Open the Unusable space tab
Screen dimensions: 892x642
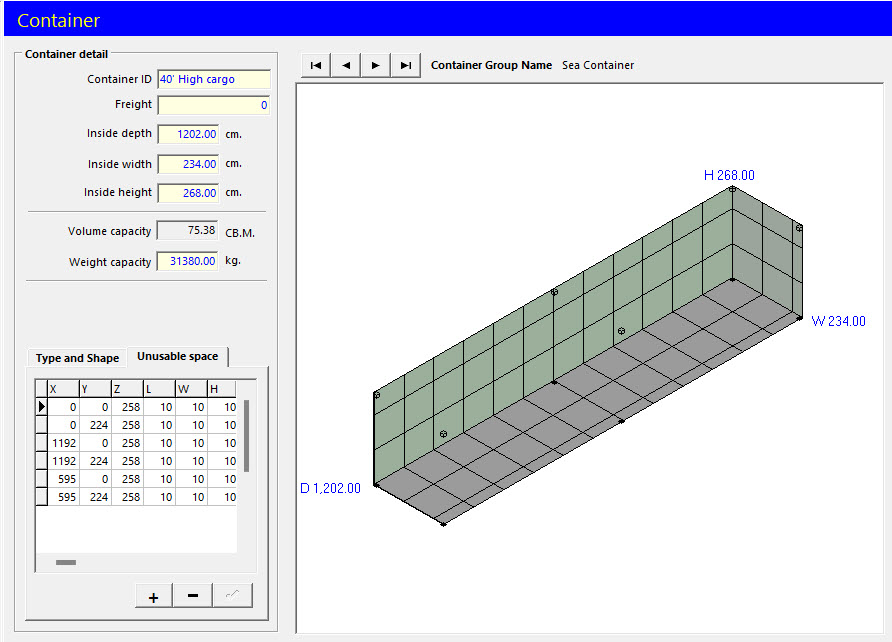pyautogui.click(x=177, y=357)
